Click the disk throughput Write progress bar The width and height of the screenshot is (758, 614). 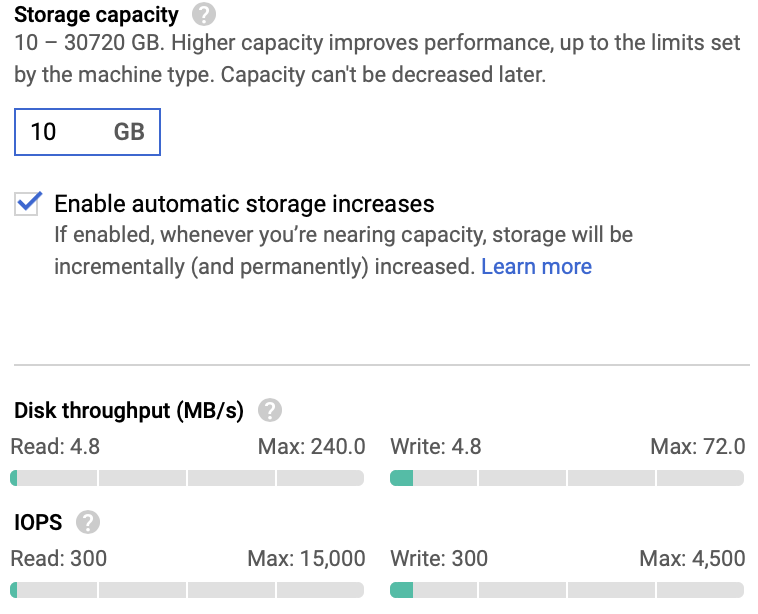click(x=567, y=479)
